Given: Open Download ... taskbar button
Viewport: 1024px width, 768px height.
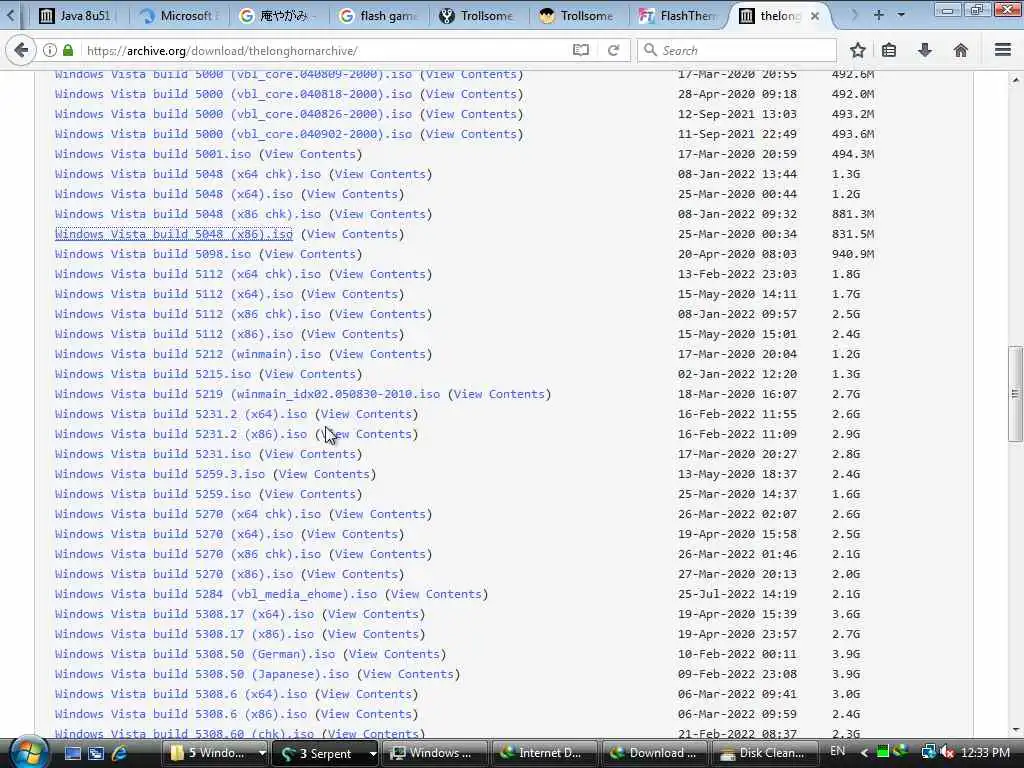Looking at the screenshot, I should (654, 753).
